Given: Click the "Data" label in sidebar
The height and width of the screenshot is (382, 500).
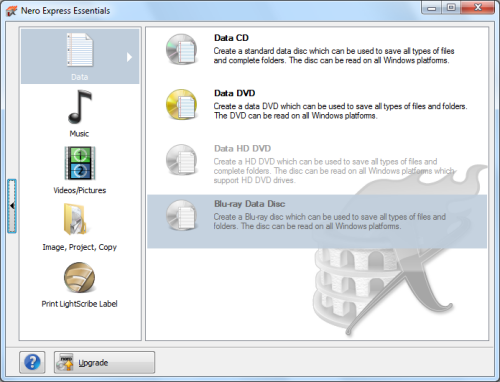Looking at the screenshot, I should 80,77.
